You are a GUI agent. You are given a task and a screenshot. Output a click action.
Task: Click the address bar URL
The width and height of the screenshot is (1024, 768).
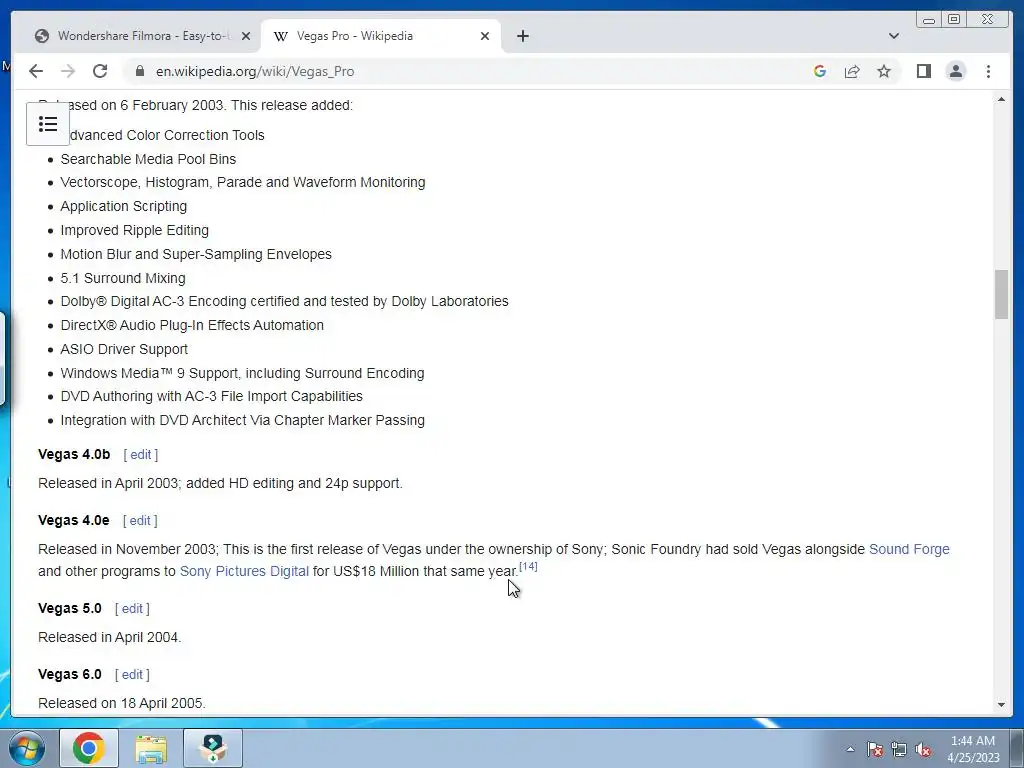tap(255, 71)
